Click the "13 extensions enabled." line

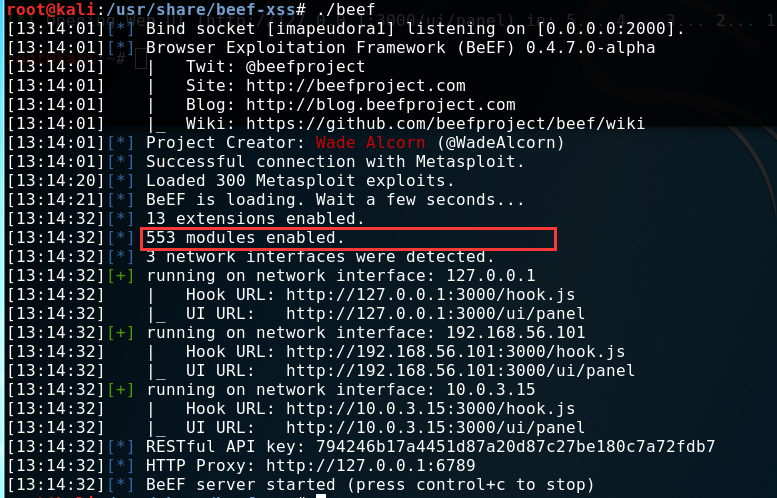[x=255, y=218]
